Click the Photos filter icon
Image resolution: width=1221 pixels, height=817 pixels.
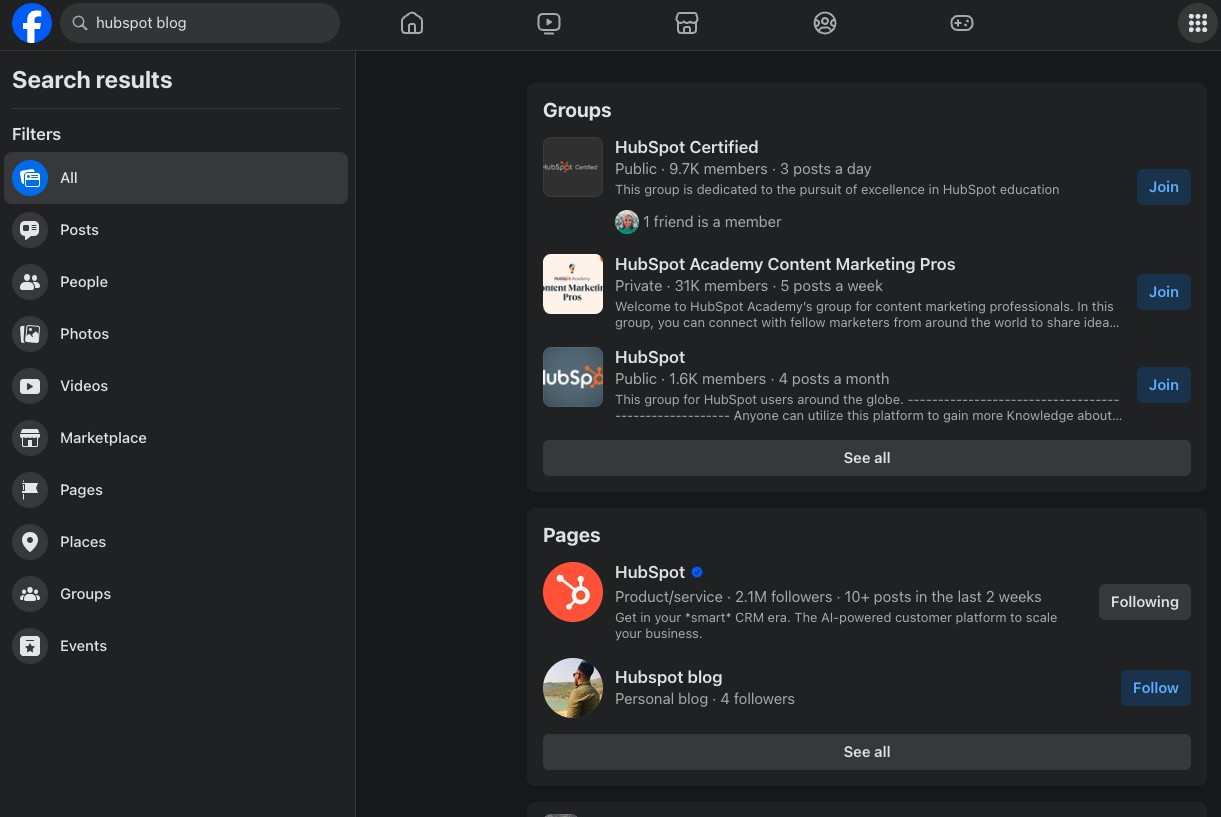tap(30, 334)
